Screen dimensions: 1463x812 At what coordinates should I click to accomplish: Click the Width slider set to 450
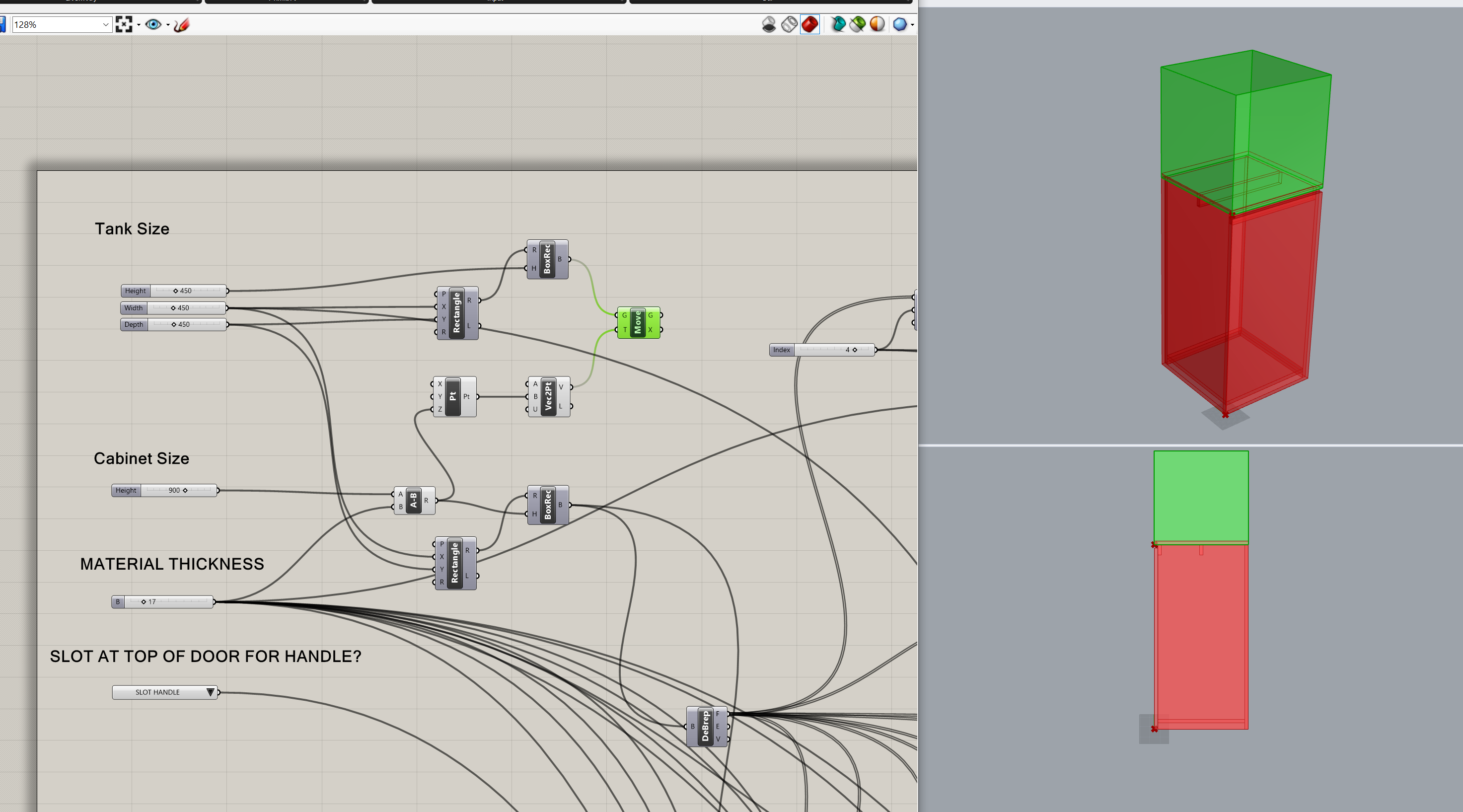[173, 308]
